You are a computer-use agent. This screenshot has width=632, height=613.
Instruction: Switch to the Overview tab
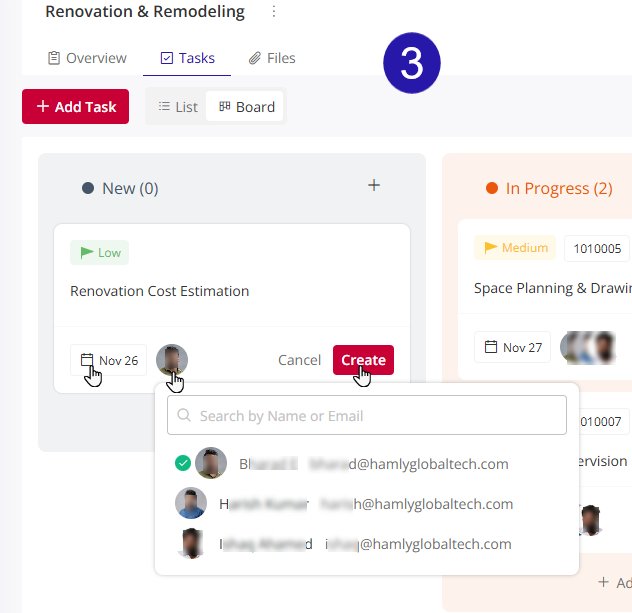point(87,58)
